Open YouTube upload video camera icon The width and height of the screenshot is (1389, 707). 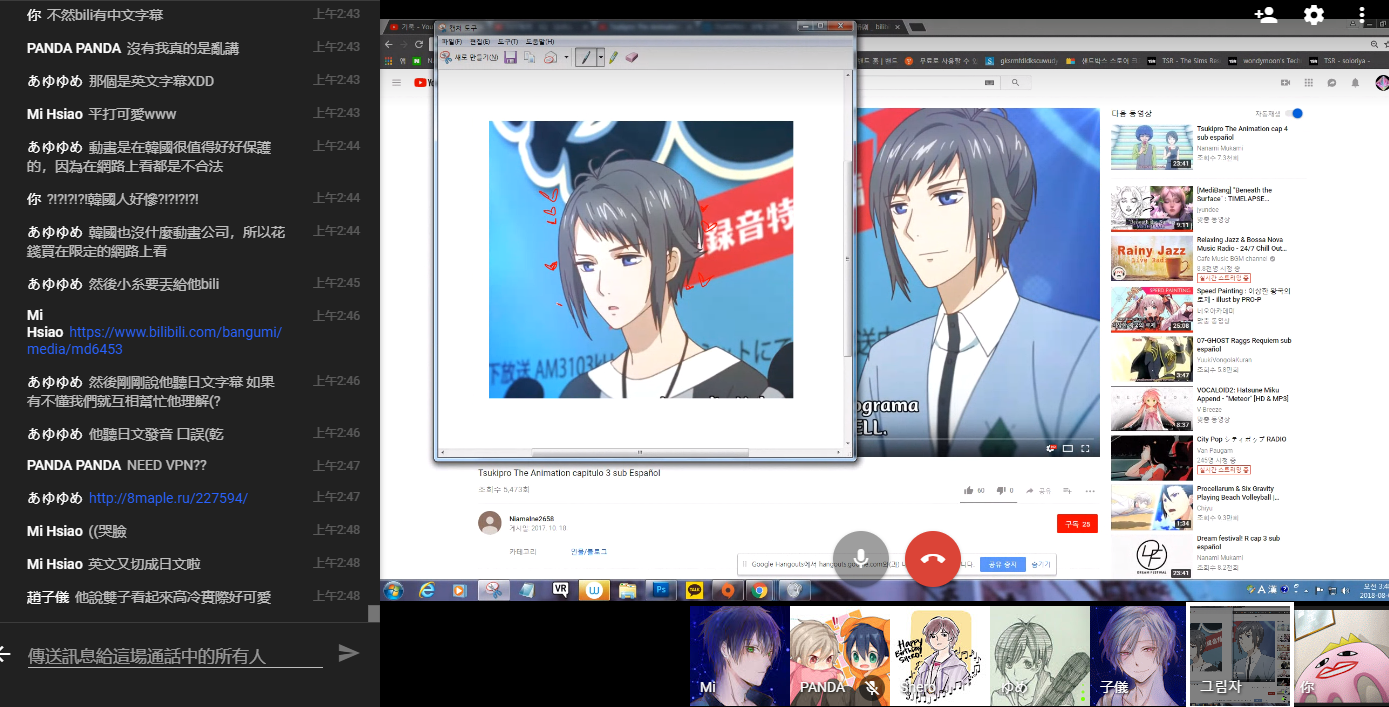coord(1284,83)
